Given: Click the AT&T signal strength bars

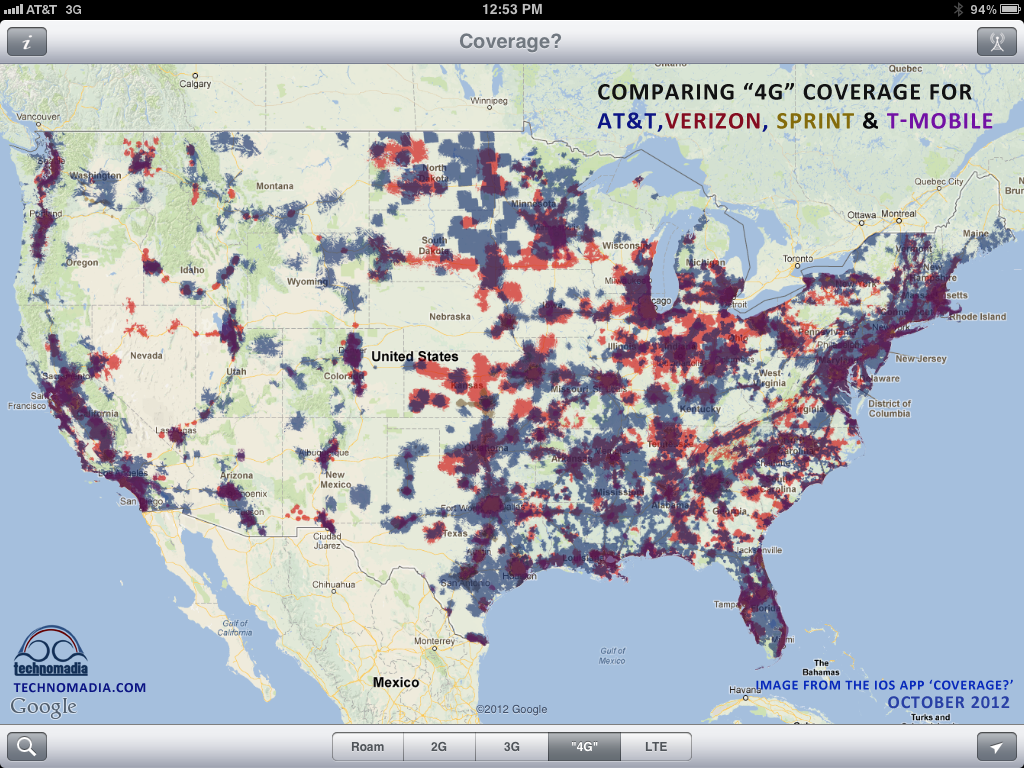Looking at the screenshot, I should pyautogui.click(x=13, y=9).
